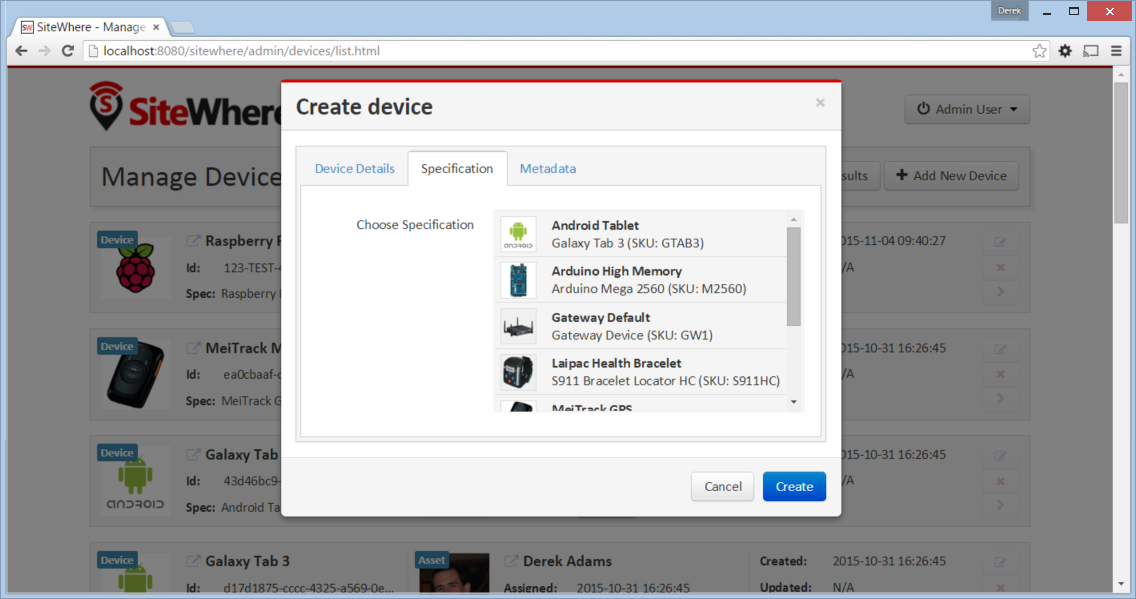The height and width of the screenshot is (599, 1136).
Task: Click the MeiTrack device image
Action: [135, 374]
